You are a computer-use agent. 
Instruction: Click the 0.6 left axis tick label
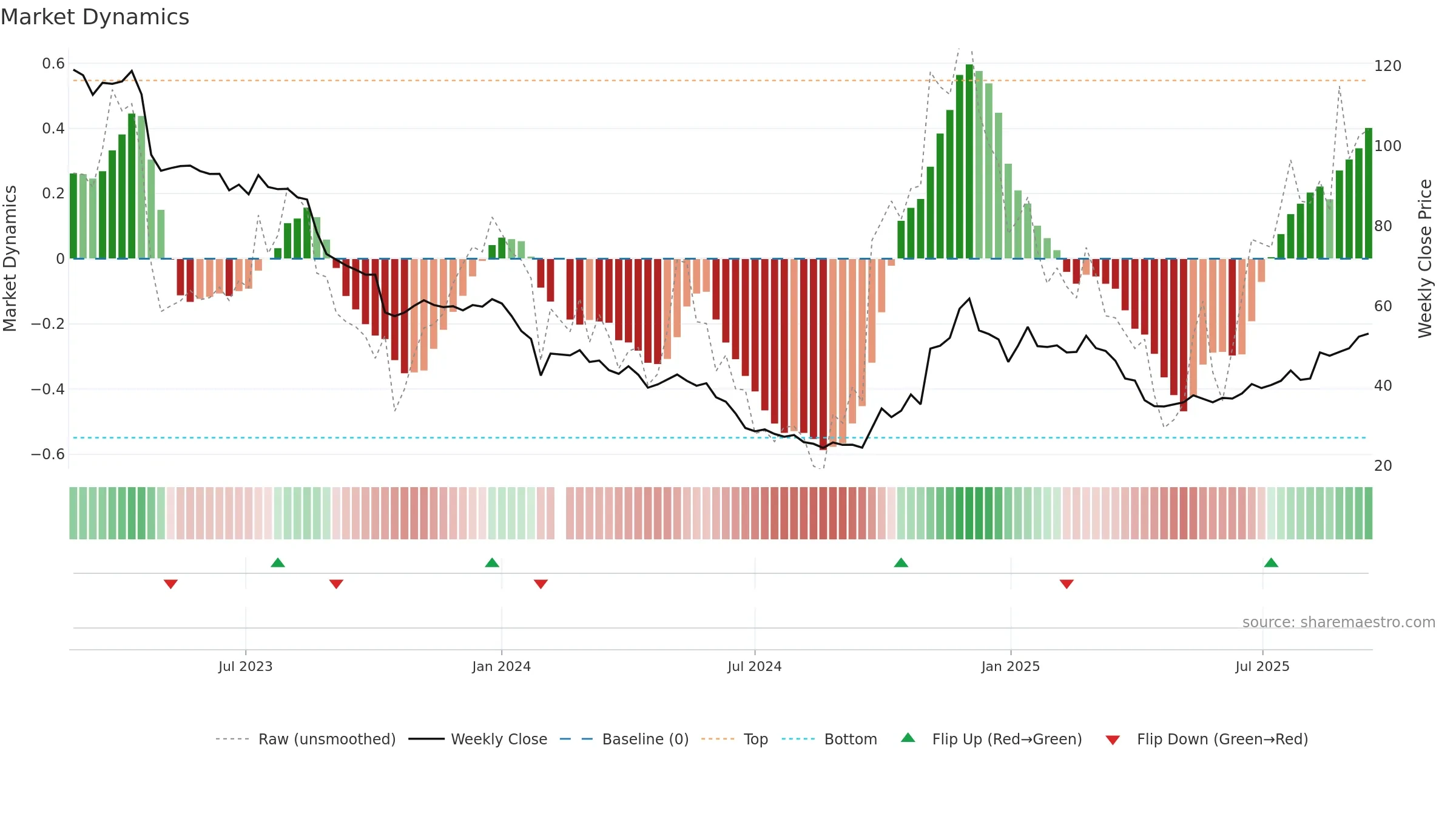pyautogui.click(x=53, y=64)
